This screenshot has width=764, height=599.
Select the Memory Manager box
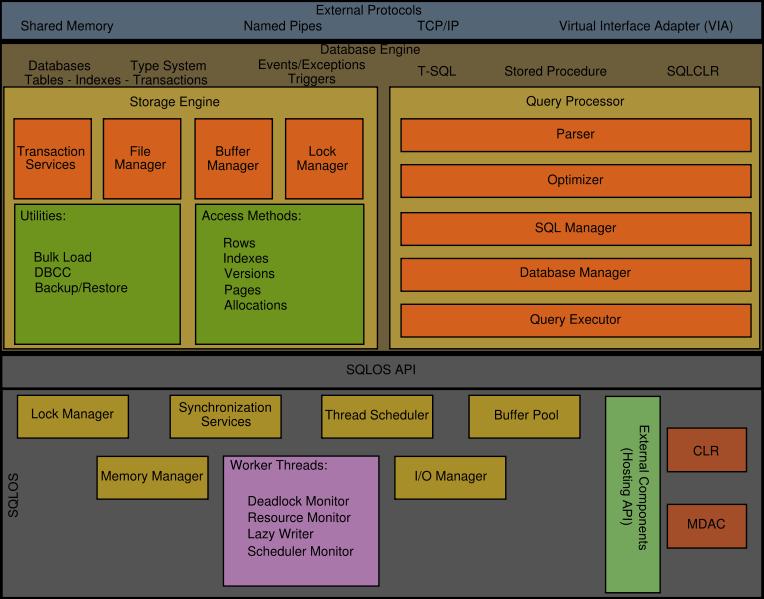tap(153, 478)
